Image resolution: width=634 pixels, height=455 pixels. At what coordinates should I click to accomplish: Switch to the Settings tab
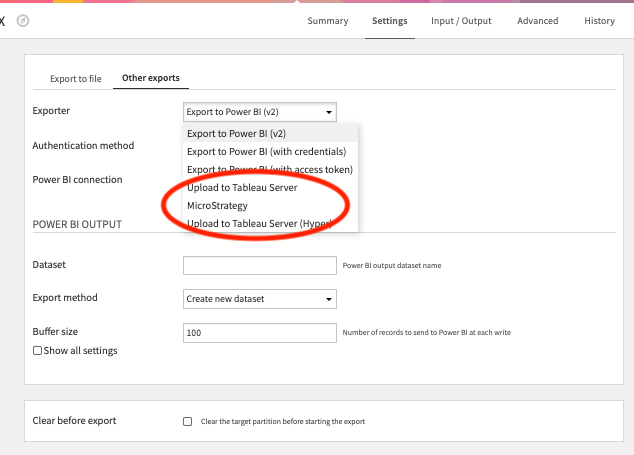pyautogui.click(x=389, y=21)
